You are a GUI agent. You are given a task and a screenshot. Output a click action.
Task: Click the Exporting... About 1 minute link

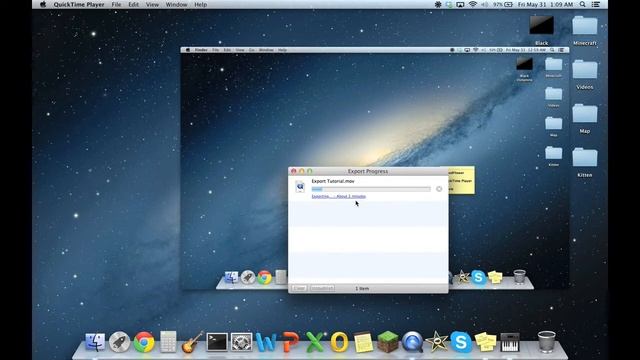(x=338, y=196)
